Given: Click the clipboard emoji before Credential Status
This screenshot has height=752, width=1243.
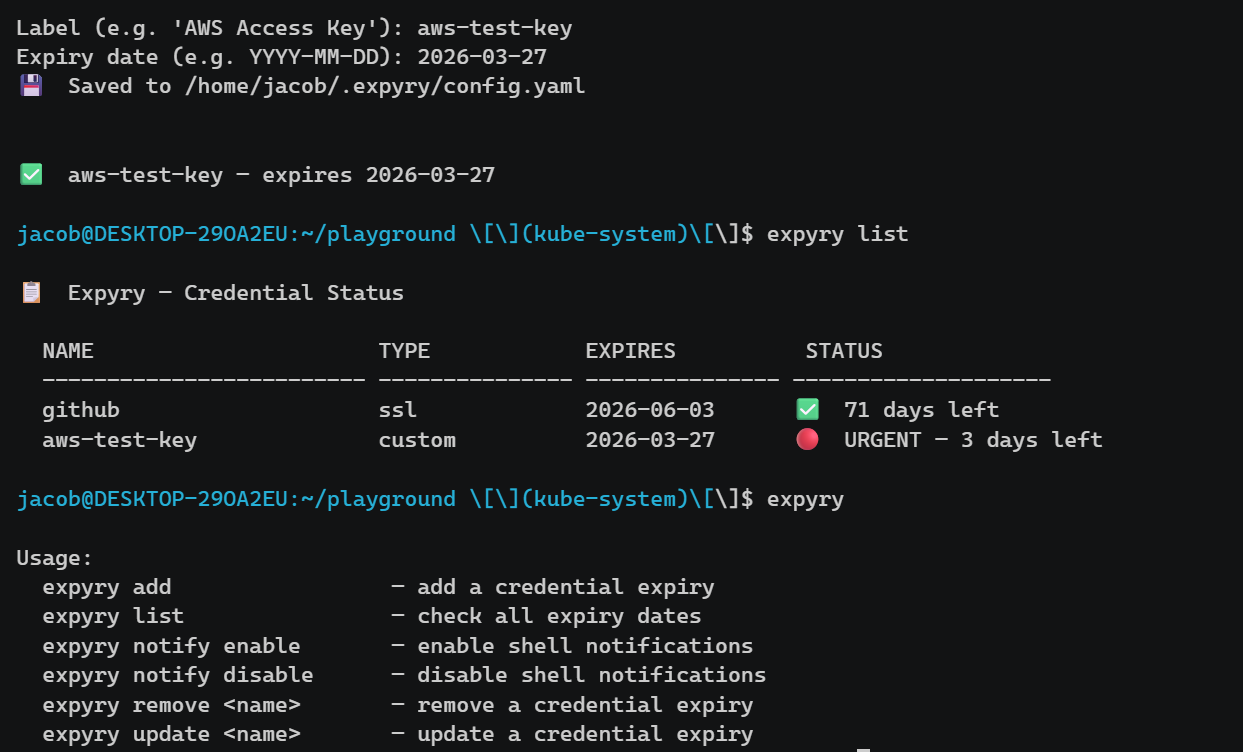Looking at the screenshot, I should click(31, 293).
